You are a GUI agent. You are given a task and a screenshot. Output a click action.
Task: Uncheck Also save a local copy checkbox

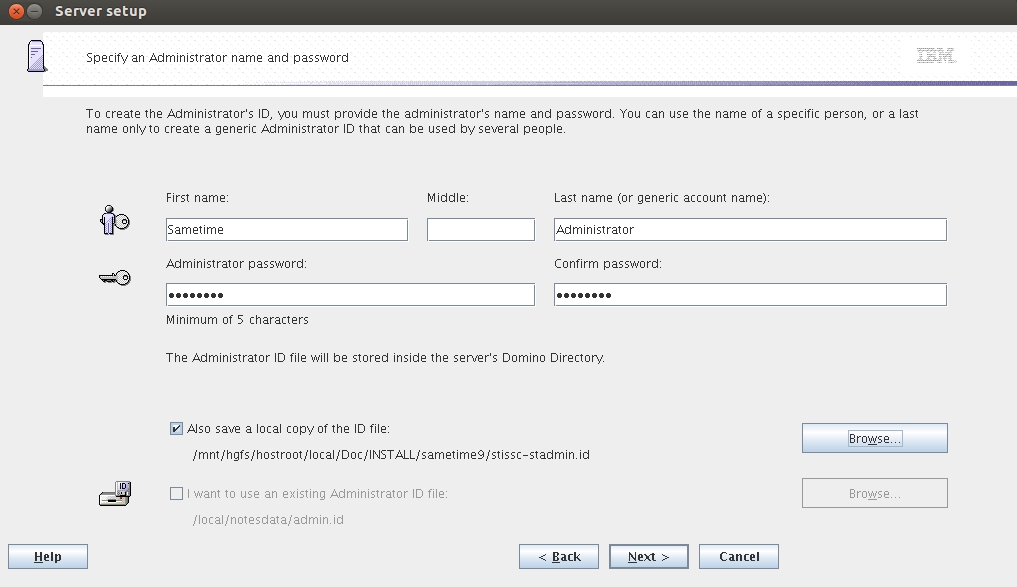coord(177,429)
